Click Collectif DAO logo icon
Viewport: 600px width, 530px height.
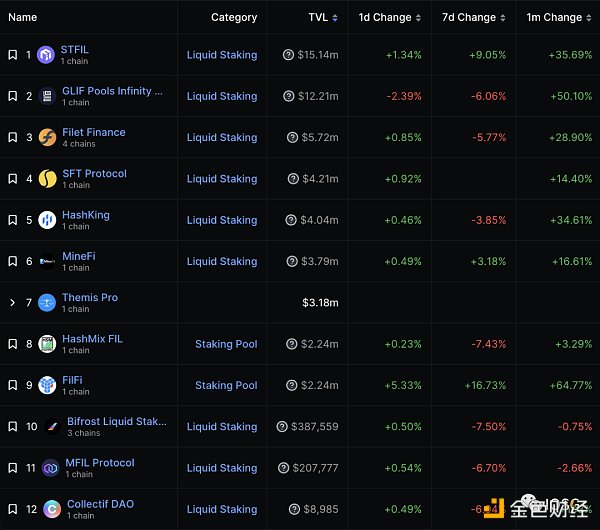(52, 509)
